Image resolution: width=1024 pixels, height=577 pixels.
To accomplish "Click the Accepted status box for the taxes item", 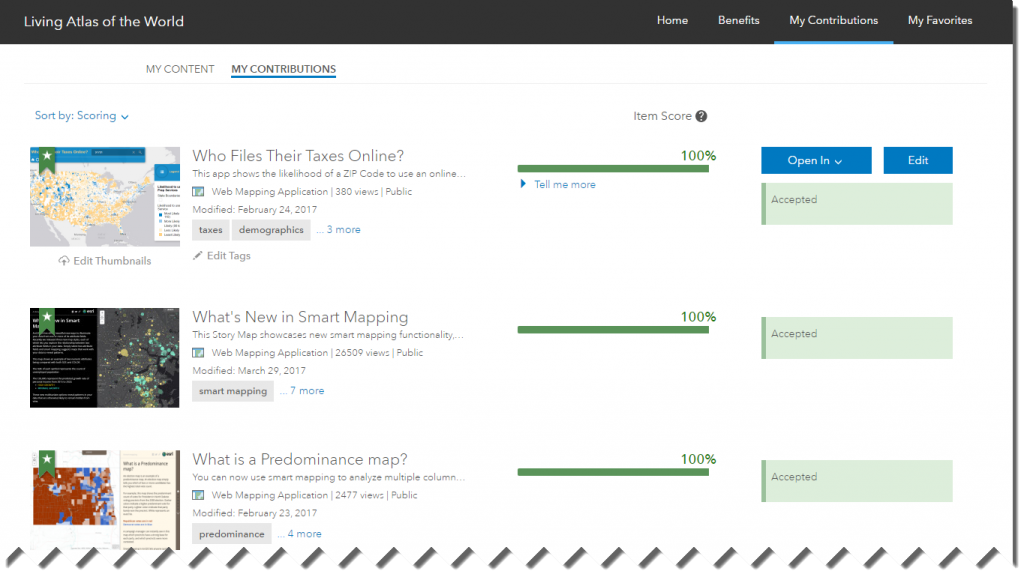I will click(x=857, y=204).
